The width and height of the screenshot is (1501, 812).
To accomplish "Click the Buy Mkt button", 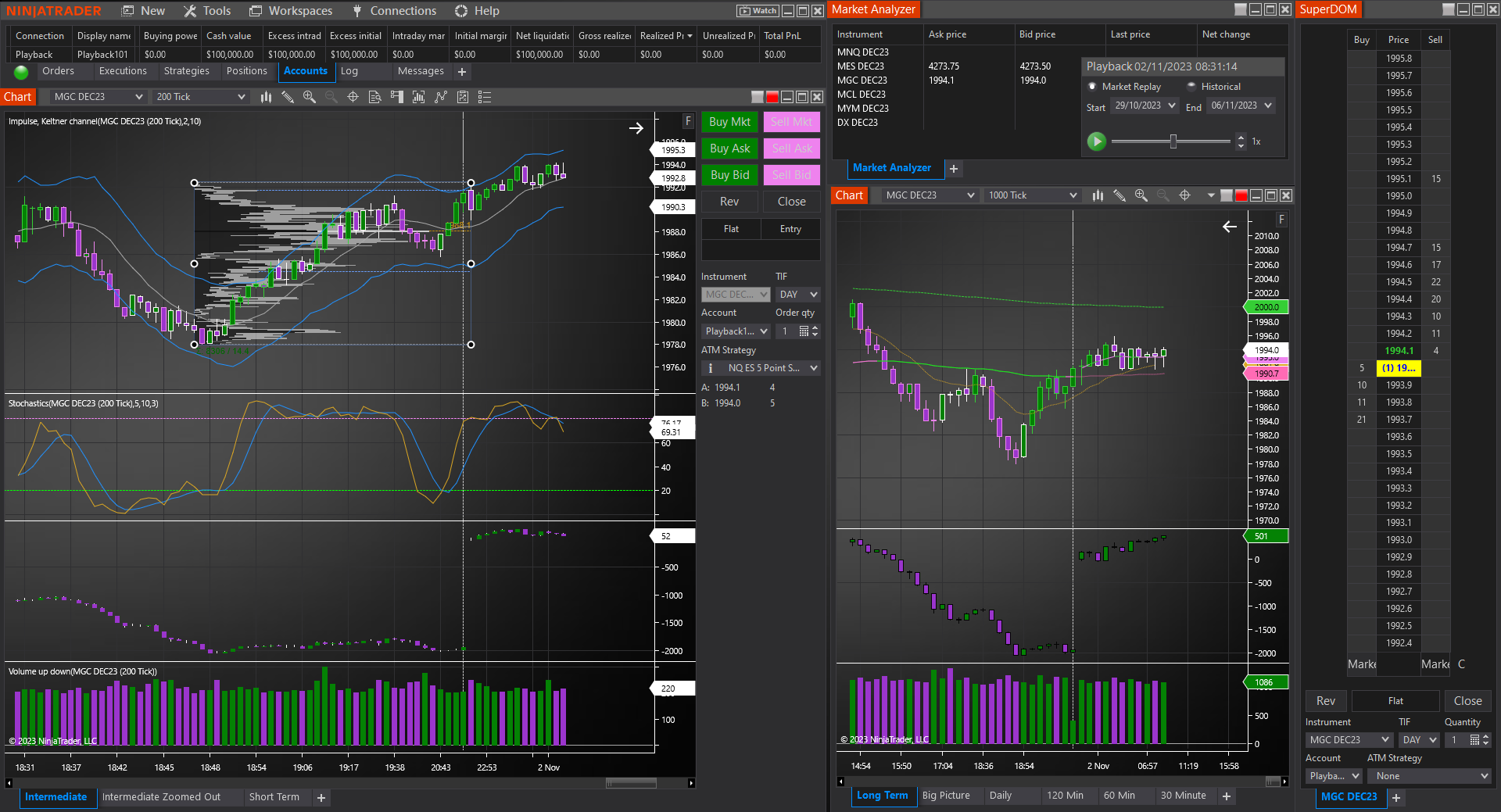I will point(729,122).
